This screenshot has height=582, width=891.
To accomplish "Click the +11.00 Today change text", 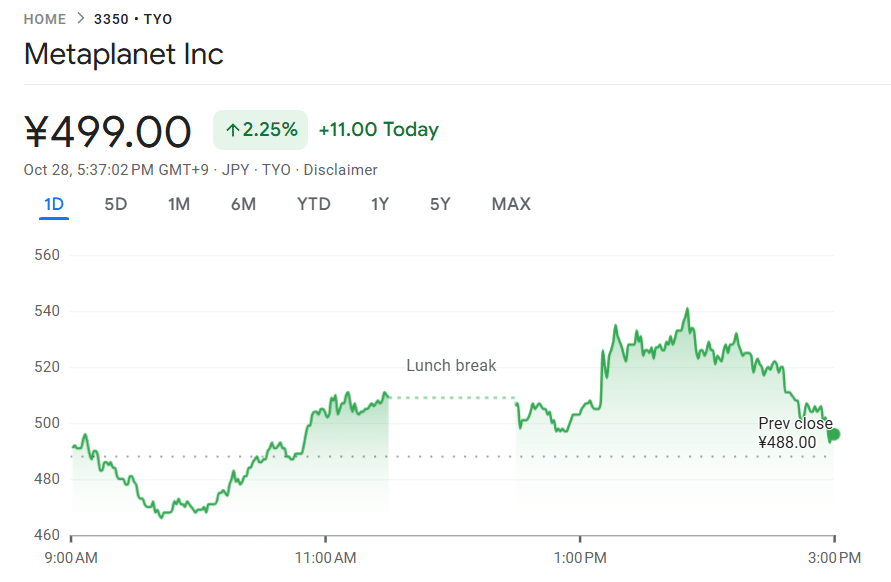I will pyautogui.click(x=378, y=130).
